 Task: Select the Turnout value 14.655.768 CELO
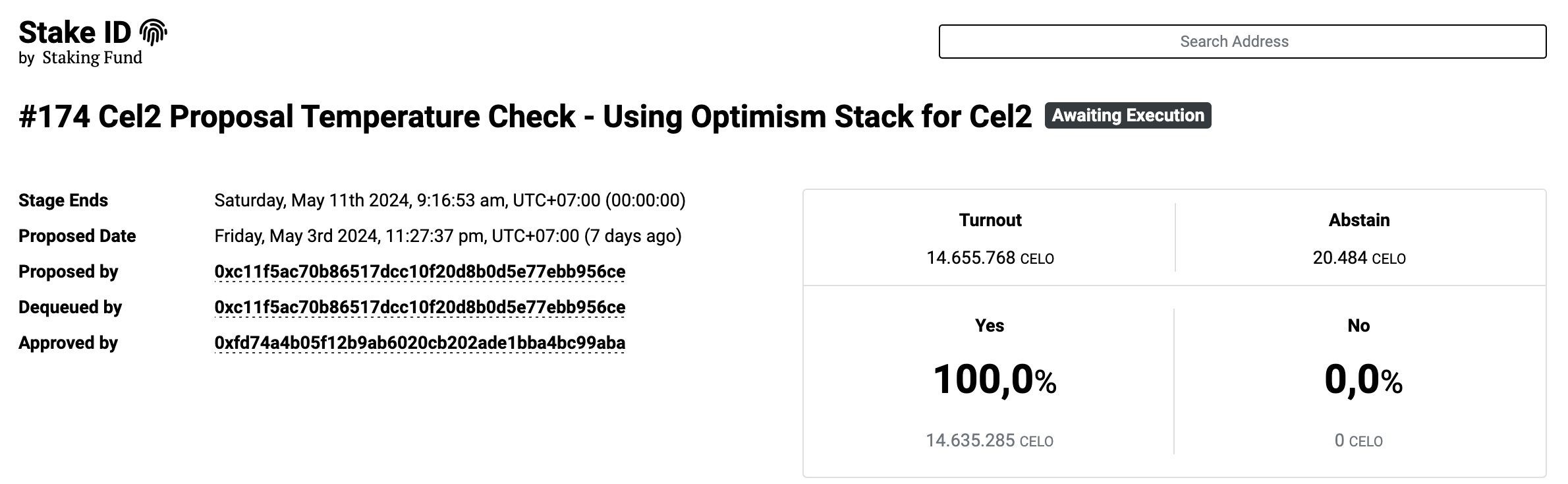(x=990, y=258)
